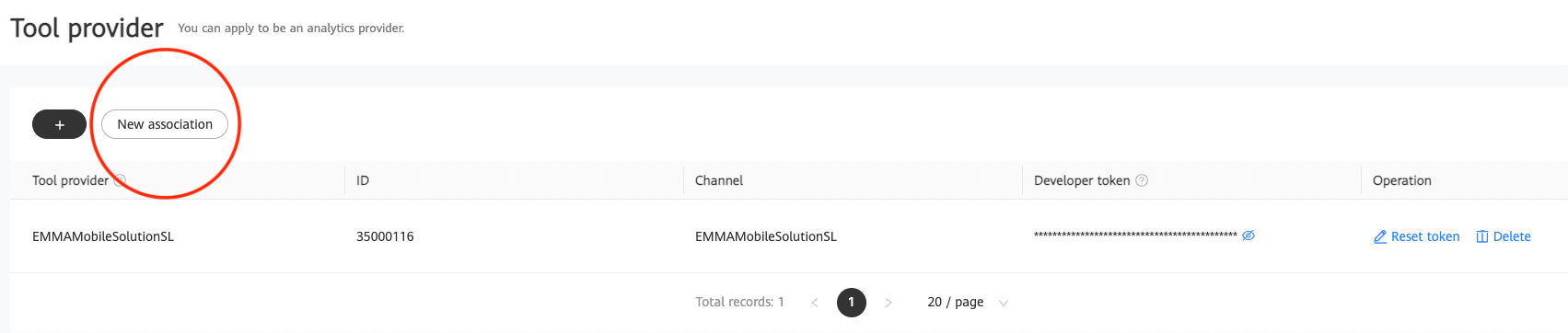The image size is (1568, 333).
Task: Click the Delete link for EMMAMobileSolutionSL
Action: point(1504,236)
